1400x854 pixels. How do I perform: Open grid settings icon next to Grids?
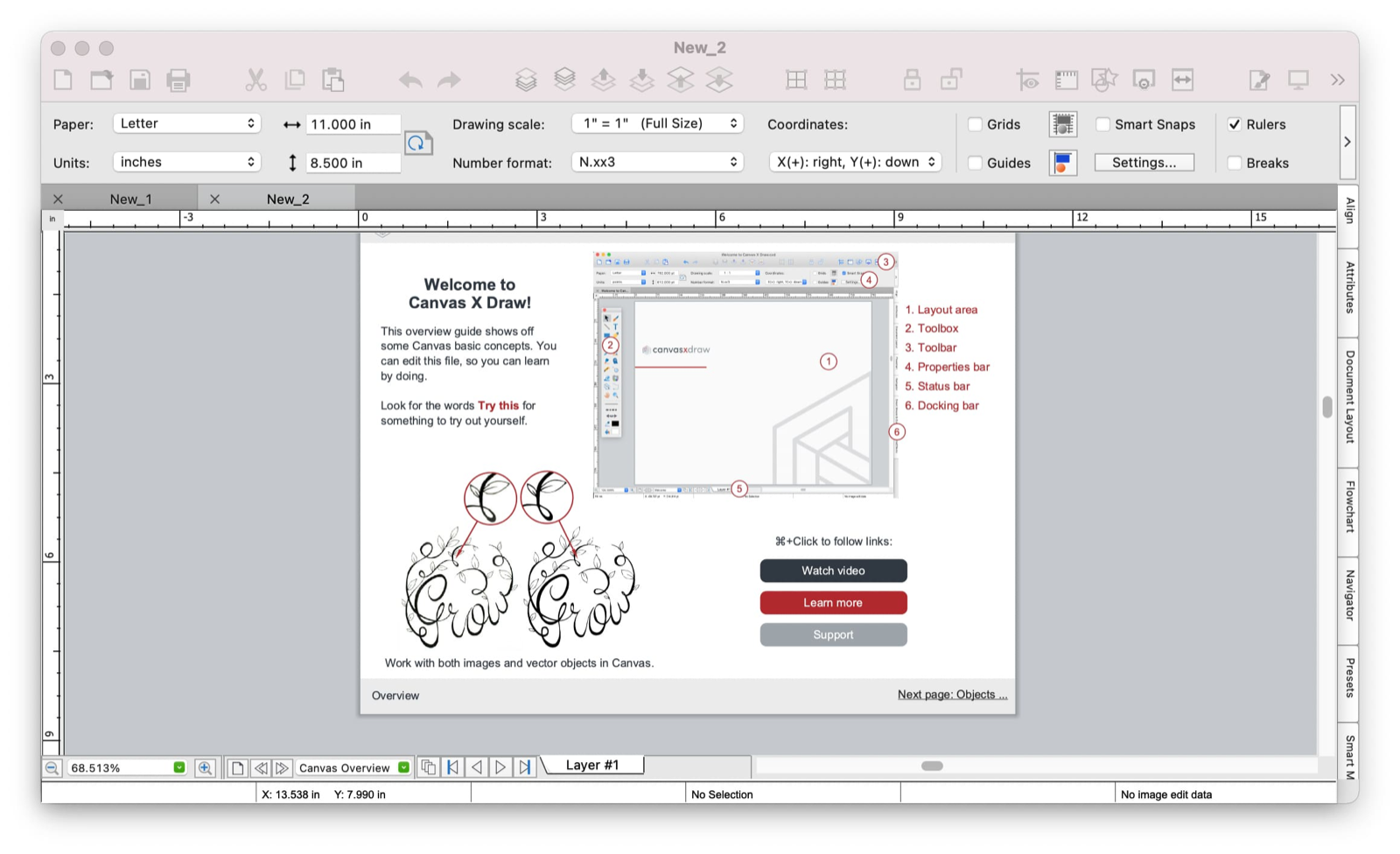point(1063,124)
